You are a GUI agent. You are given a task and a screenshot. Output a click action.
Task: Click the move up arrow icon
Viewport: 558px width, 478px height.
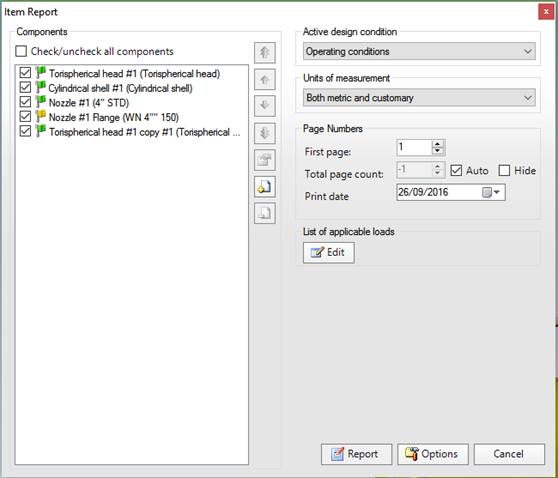pyautogui.click(x=264, y=79)
